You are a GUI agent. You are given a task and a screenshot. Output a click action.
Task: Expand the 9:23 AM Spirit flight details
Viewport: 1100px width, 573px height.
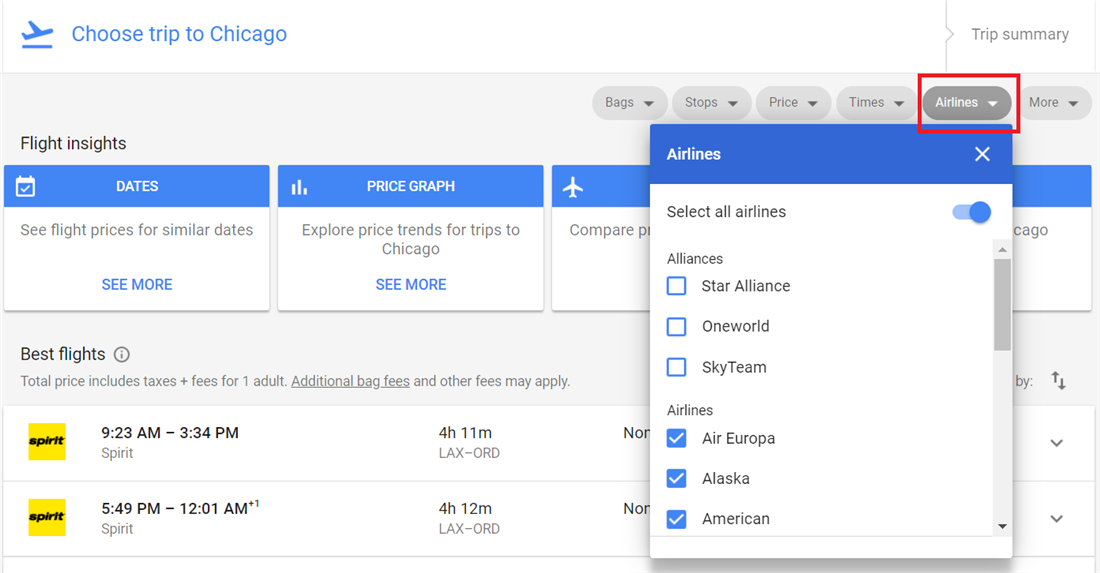[1056, 443]
